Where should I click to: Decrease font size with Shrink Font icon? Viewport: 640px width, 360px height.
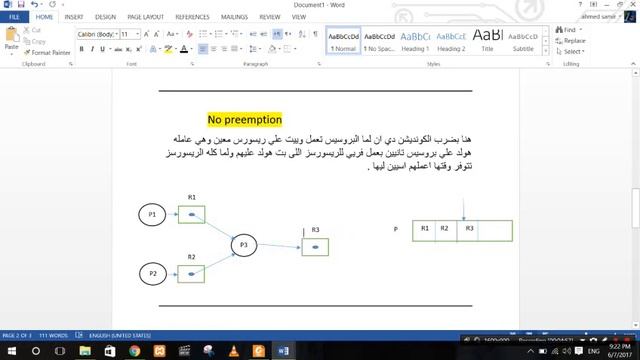(x=156, y=34)
